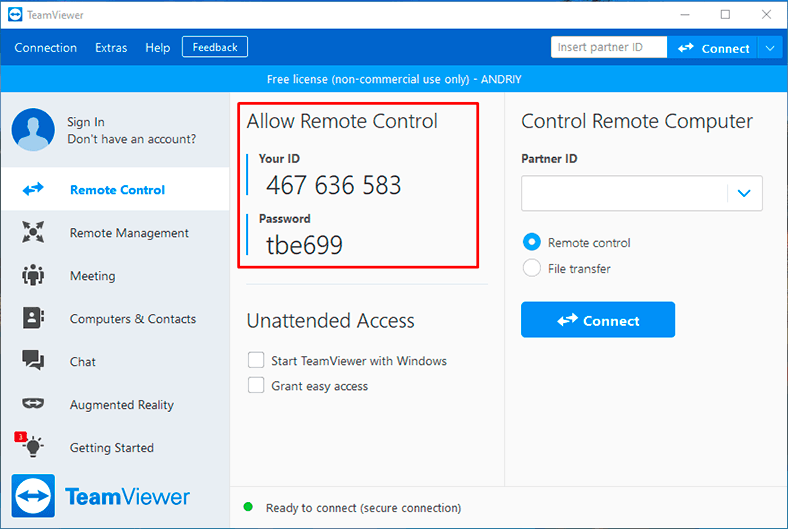This screenshot has width=788, height=529.
Task: Click the Augmented Reality glasses icon
Action: point(33,403)
